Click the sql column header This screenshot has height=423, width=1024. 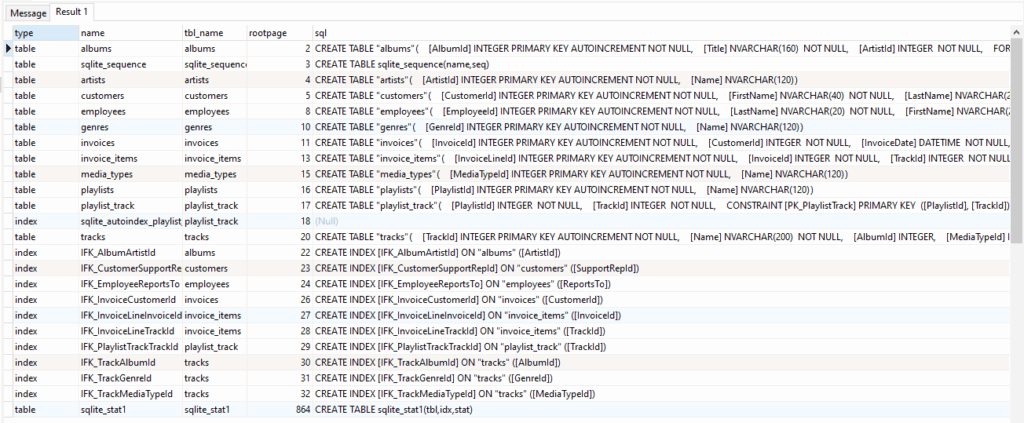click(662, 33)
